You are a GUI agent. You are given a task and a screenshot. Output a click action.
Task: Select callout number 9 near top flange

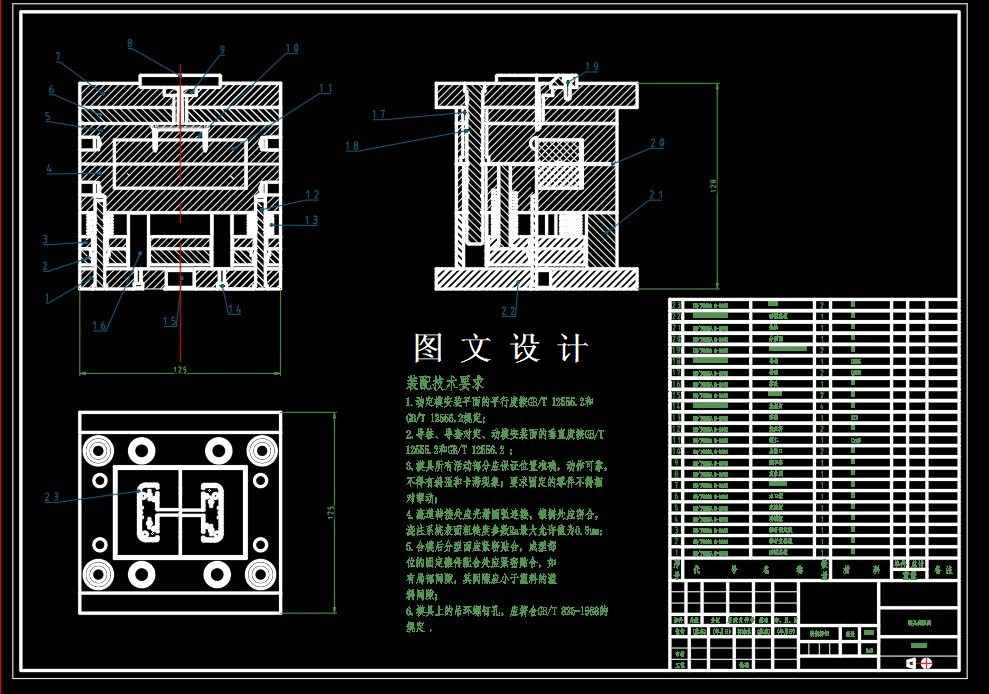tap(222, 50)
